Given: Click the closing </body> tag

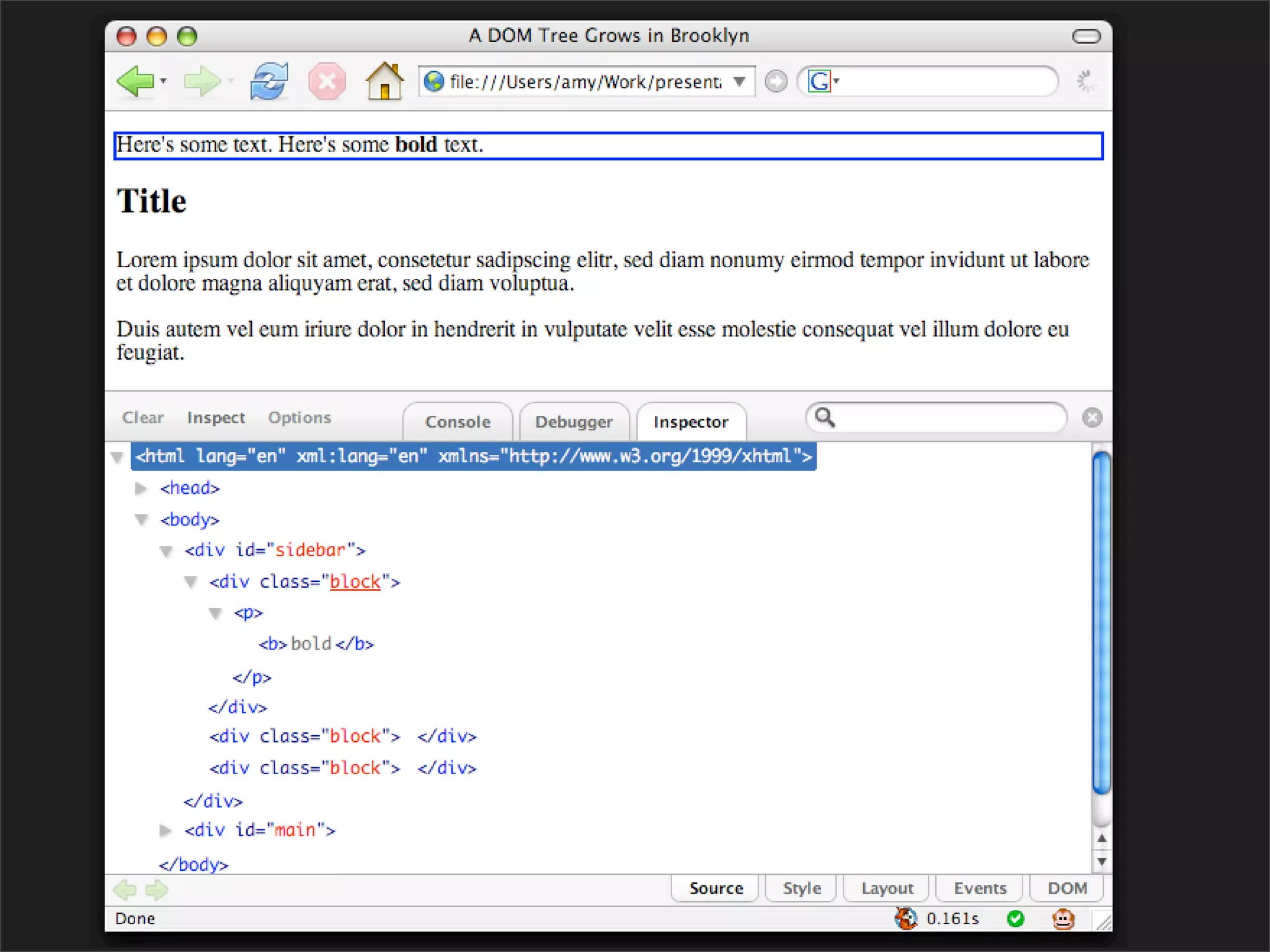Looking at the screenshot, I should click(193, 864).
